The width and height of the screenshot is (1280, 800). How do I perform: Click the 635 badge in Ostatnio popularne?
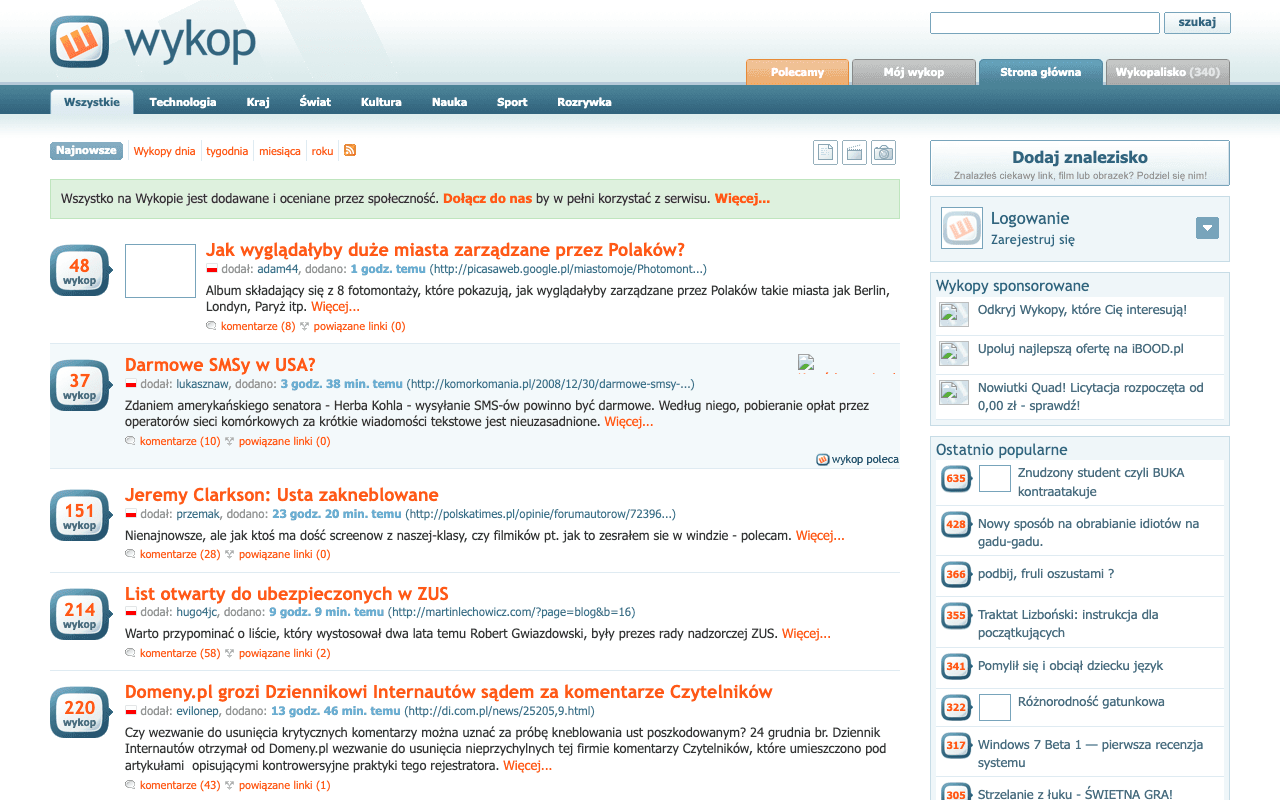pyautogui.click(x=956, y=479)
